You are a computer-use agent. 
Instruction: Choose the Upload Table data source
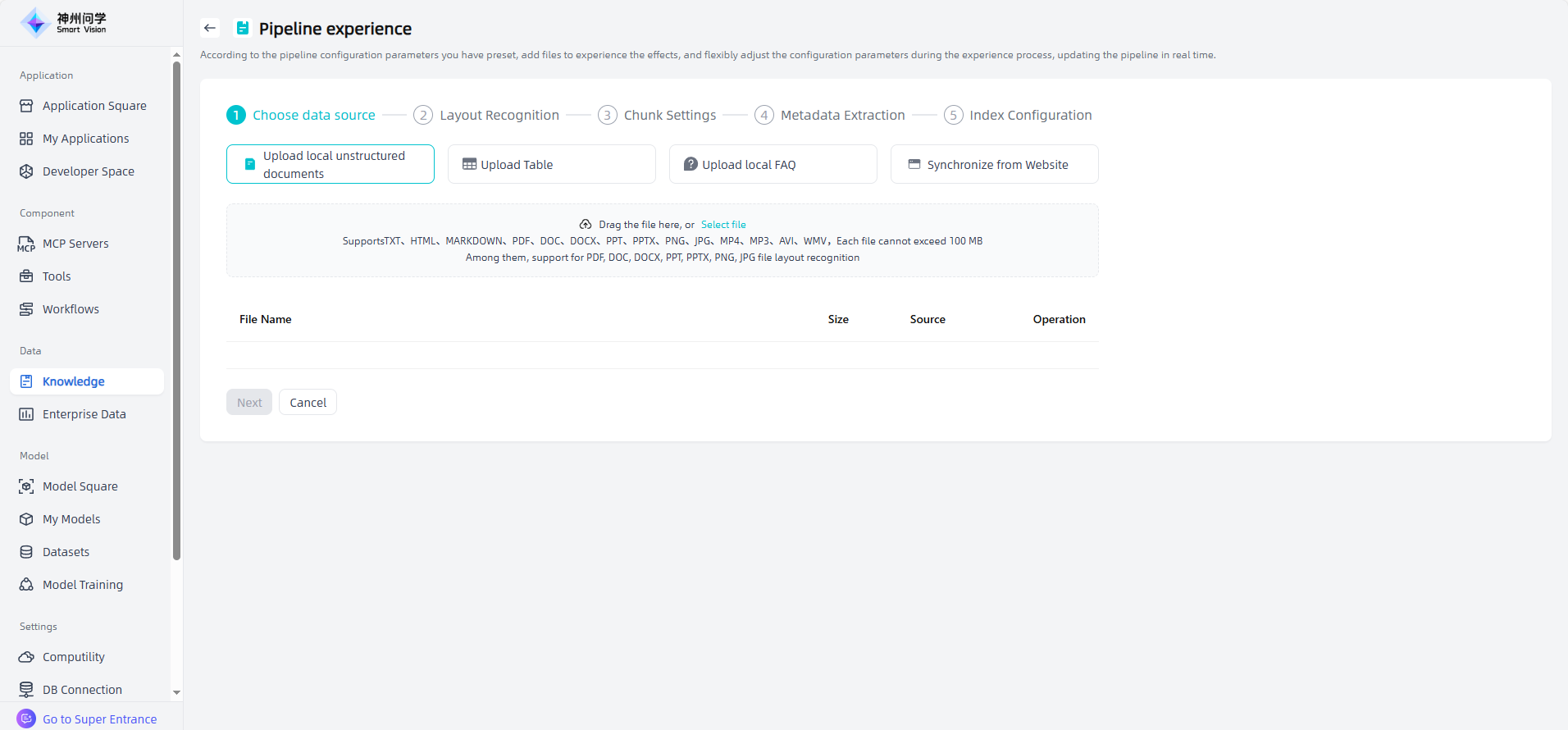click(x=551, y=164)
